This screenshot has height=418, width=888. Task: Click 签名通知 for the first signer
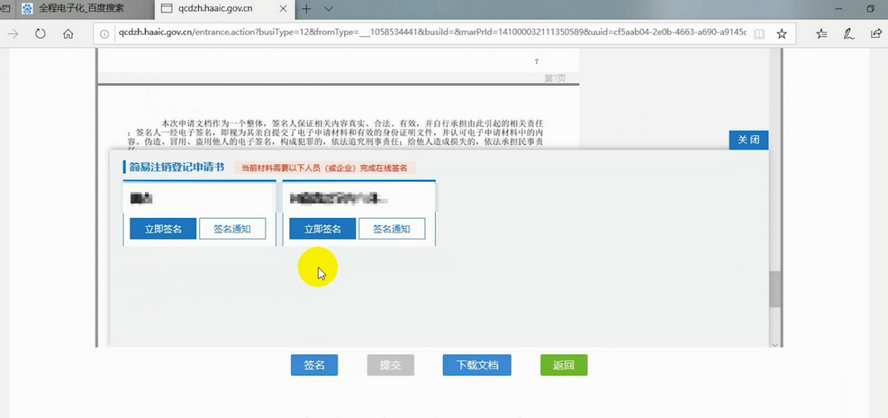[x=232, y=229]
